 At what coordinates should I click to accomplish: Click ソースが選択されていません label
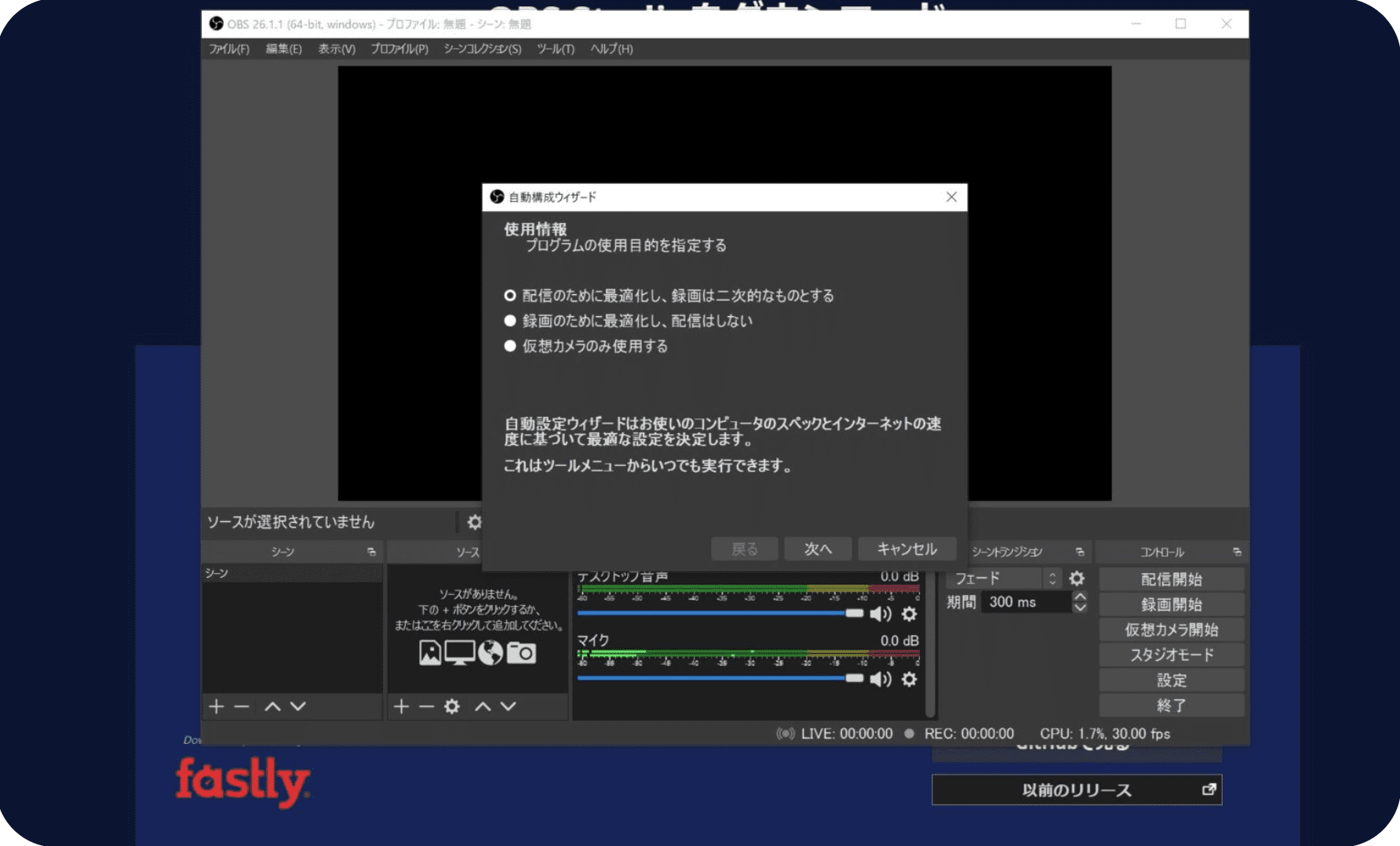(290, 522)
